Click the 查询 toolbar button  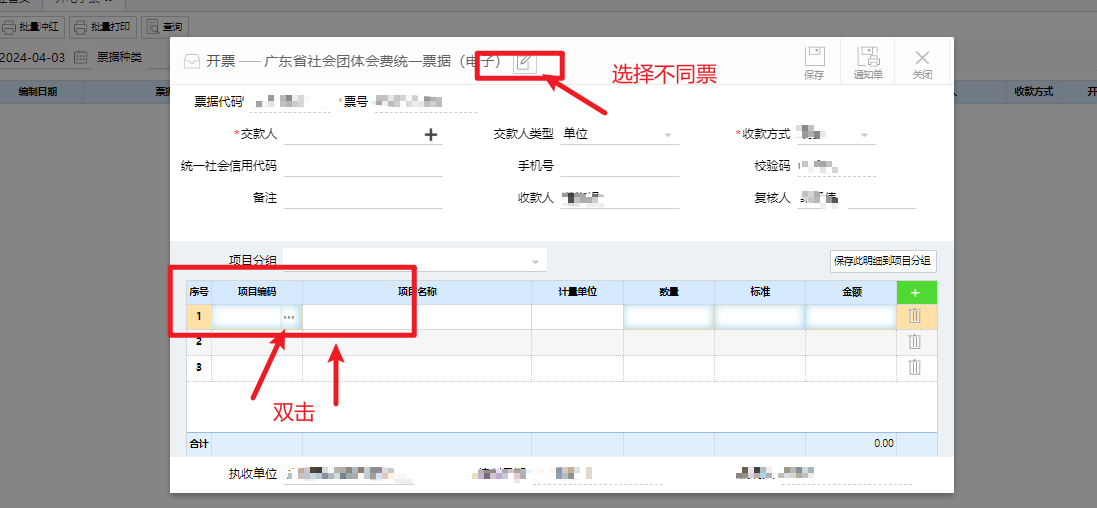(165, 26)
